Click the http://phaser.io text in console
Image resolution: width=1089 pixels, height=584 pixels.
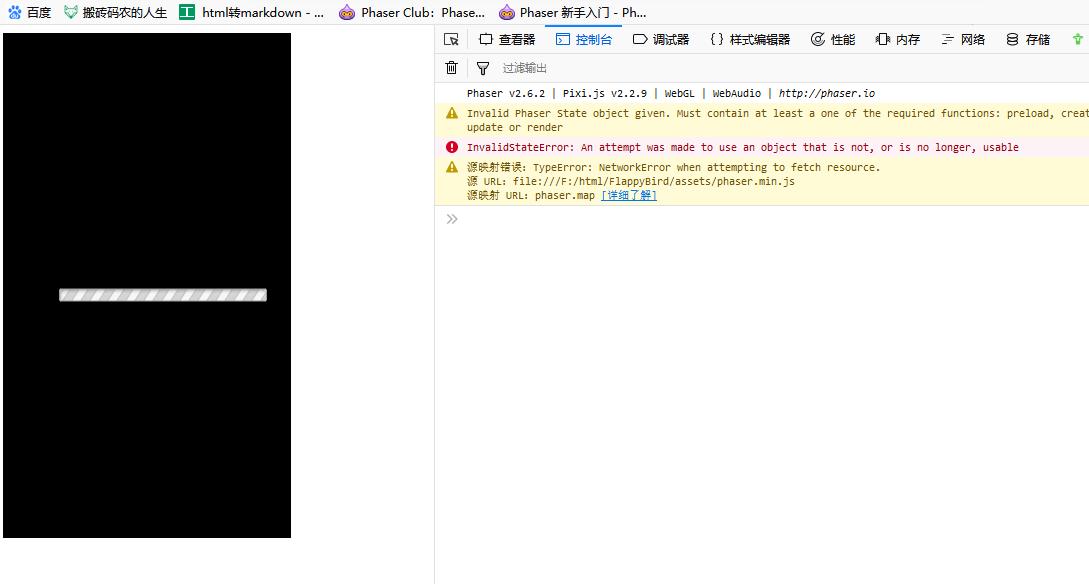(826, 93)
